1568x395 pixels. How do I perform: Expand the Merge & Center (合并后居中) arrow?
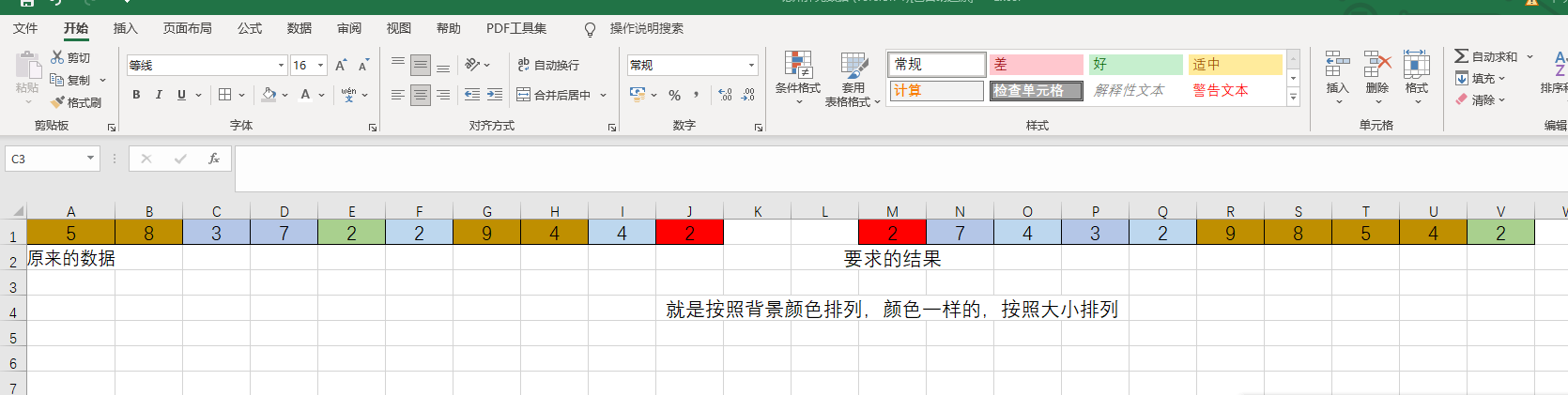click(604, 95)
